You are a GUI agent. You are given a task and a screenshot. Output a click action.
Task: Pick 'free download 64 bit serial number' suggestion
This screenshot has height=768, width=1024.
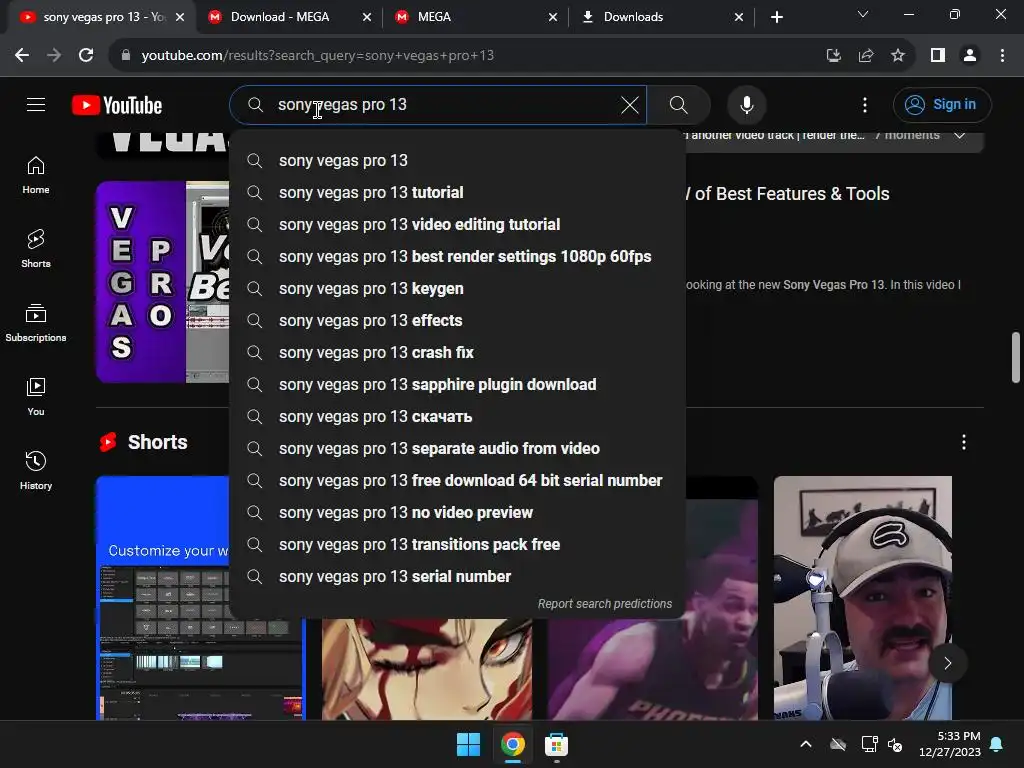pyautogui.click(x=457, y=481)
